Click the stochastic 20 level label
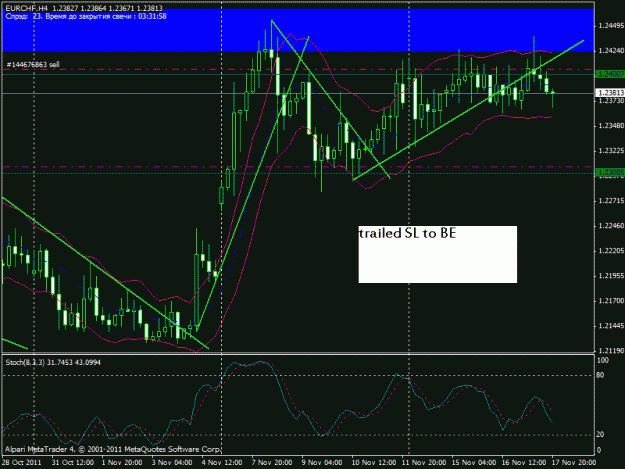 (x=600, y=435)
